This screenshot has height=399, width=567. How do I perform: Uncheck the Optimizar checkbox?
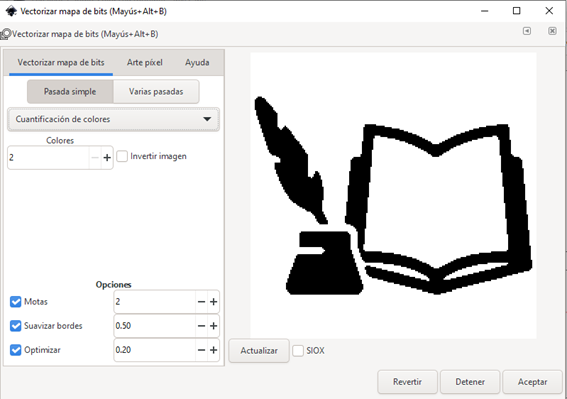(16, 350)
